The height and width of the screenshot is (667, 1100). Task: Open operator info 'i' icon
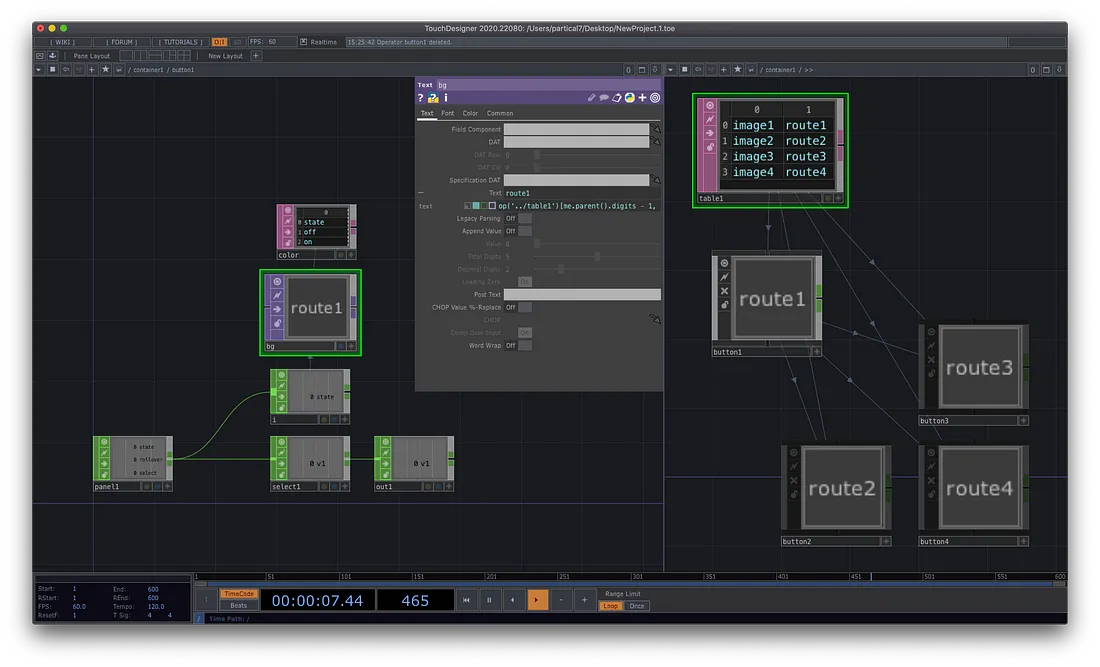pyautogui.click(x=445, y=98)
